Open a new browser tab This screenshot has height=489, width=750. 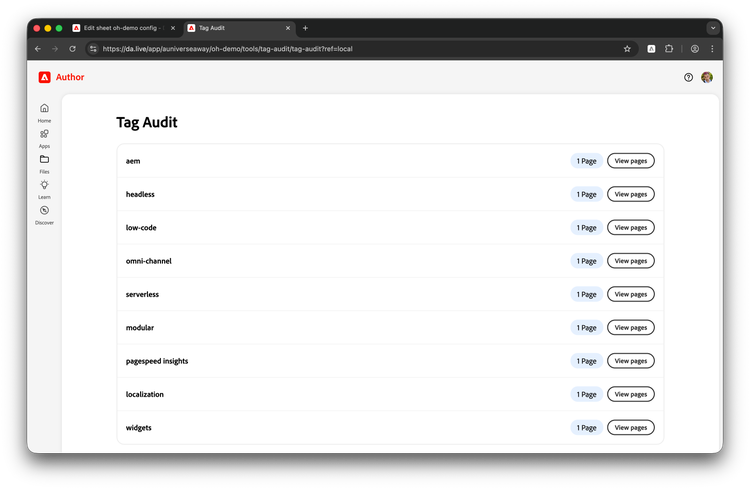305,28
